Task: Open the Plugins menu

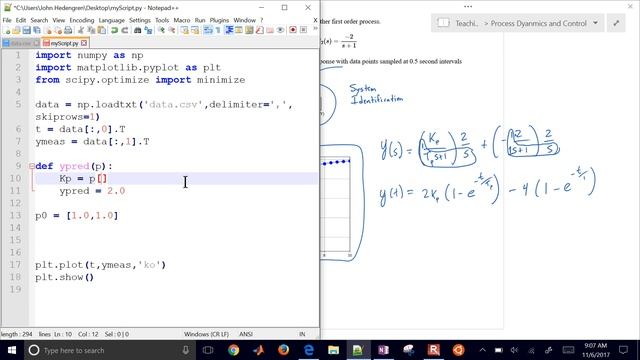Action: (219, 20)
